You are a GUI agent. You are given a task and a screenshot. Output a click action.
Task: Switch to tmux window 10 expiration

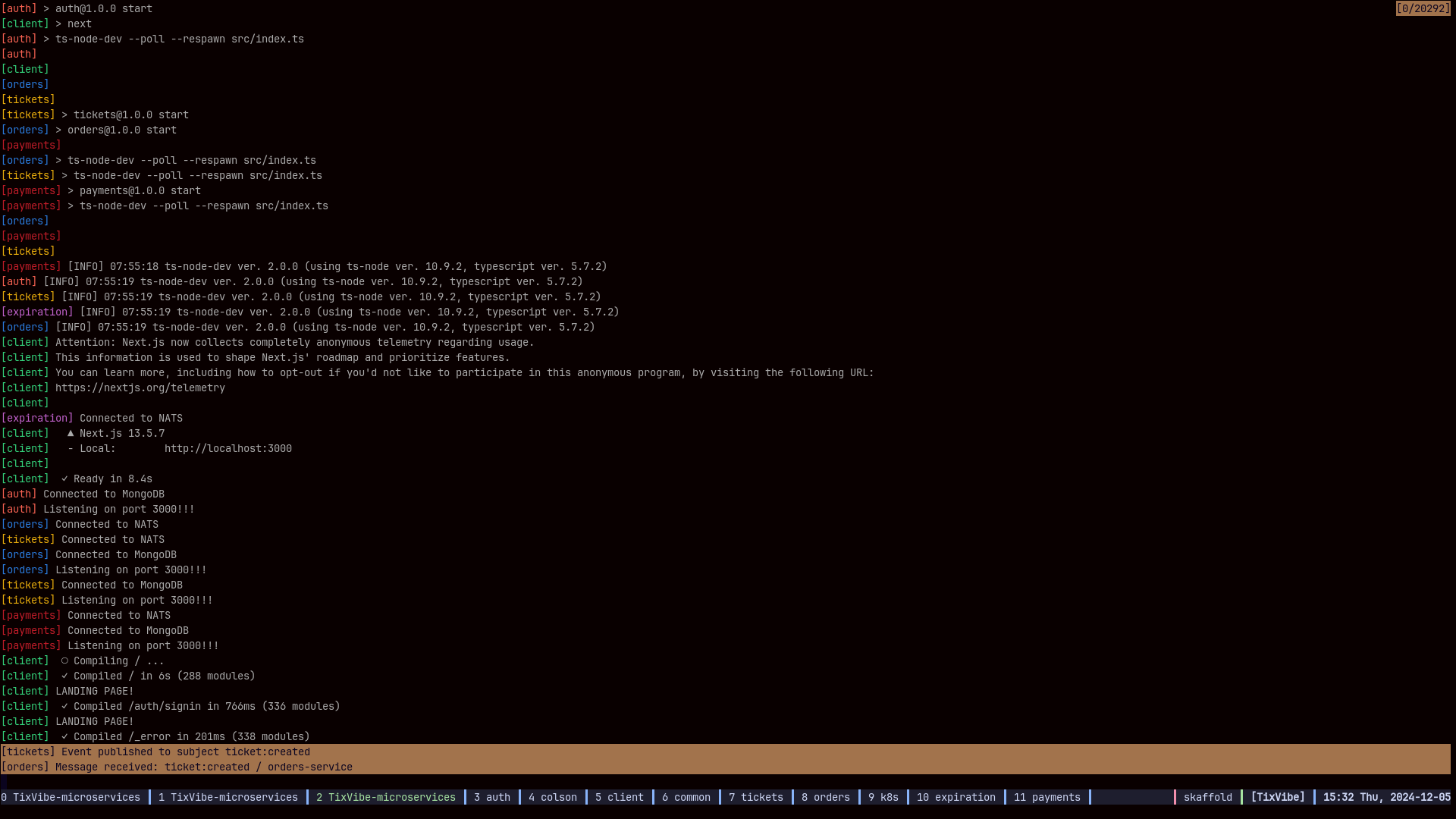(956, 797)
